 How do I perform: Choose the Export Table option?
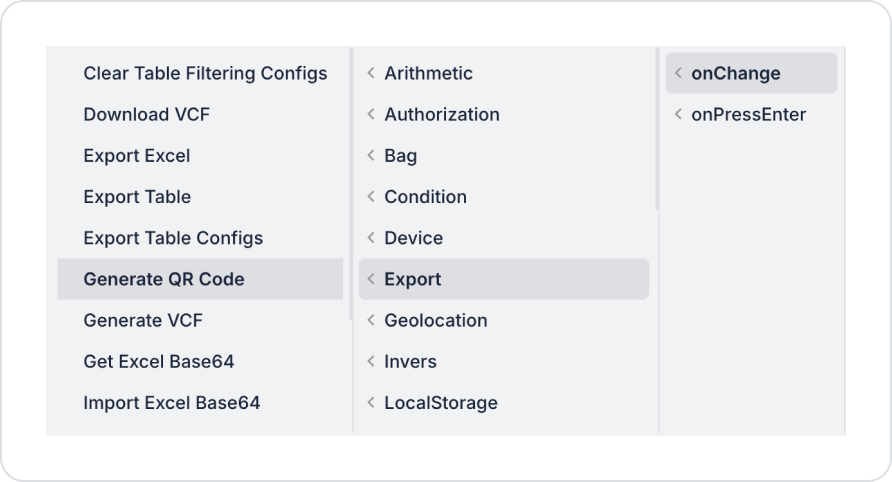tap(137, 197)
